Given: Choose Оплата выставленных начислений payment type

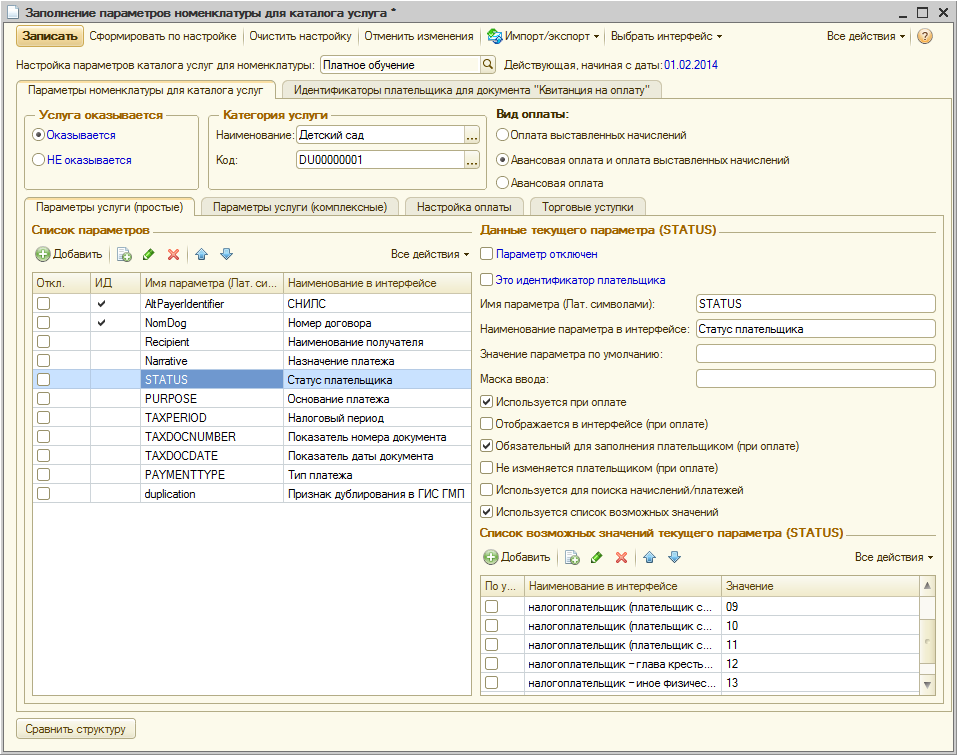Looking at the screenshot, I should click(502, 135).
